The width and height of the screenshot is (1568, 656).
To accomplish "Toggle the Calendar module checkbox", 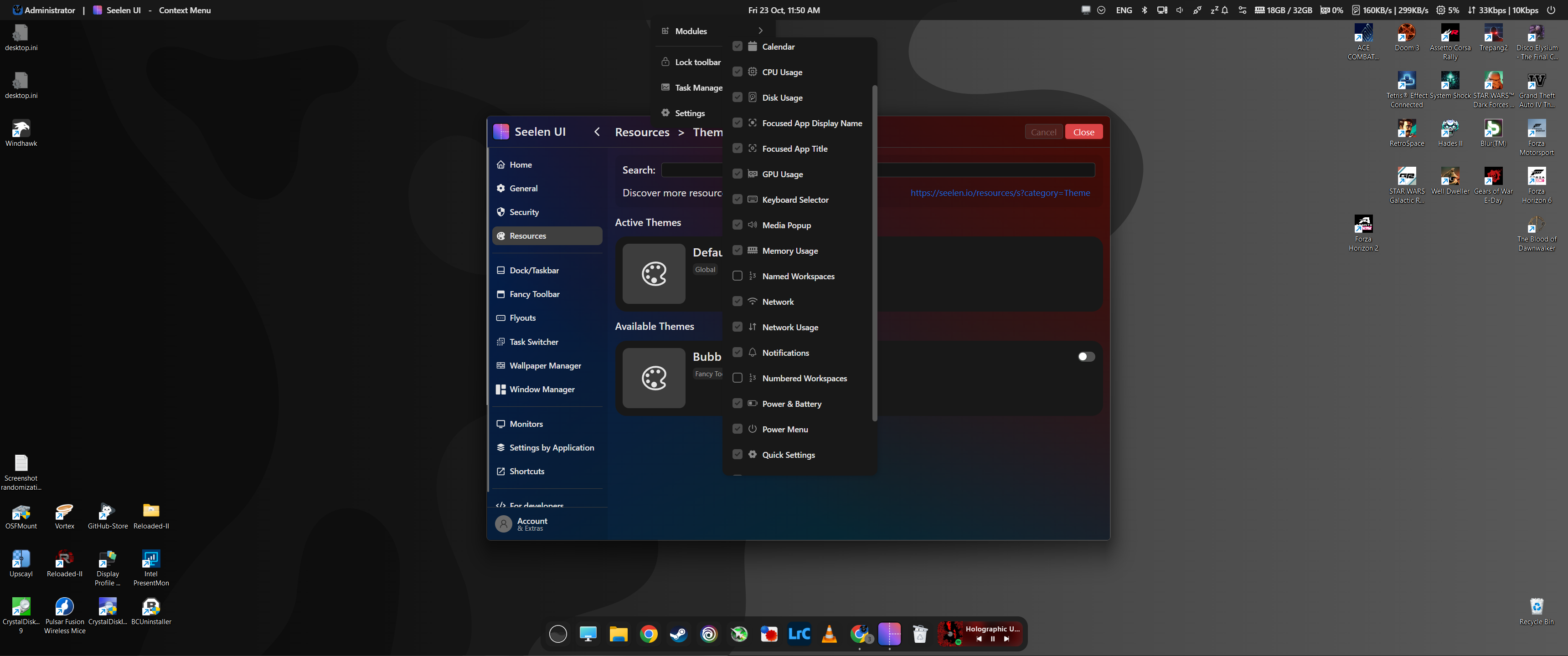I will [x=737, y=46].
